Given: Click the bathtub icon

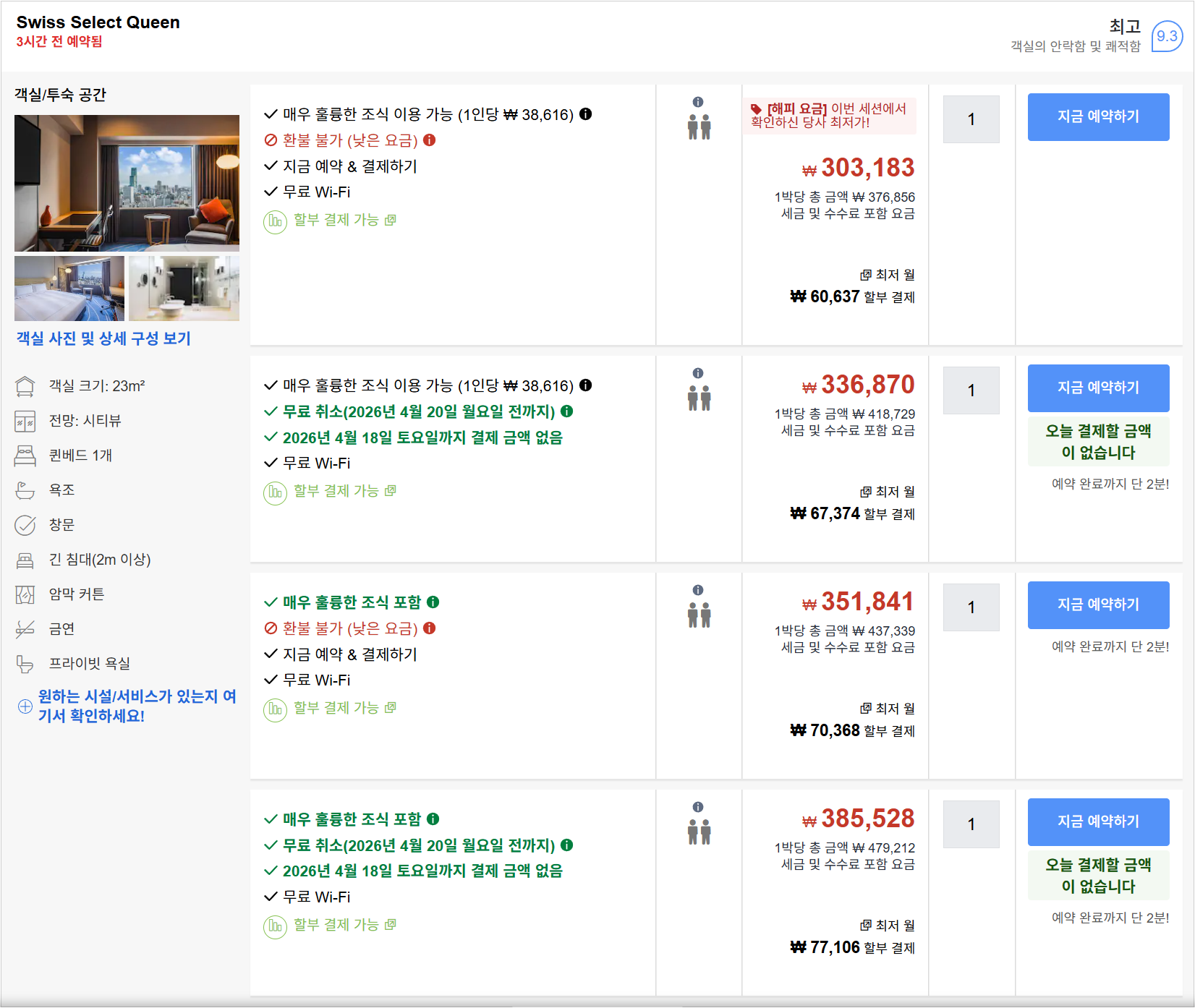Looking at the screenshot, I should [25, 490].
